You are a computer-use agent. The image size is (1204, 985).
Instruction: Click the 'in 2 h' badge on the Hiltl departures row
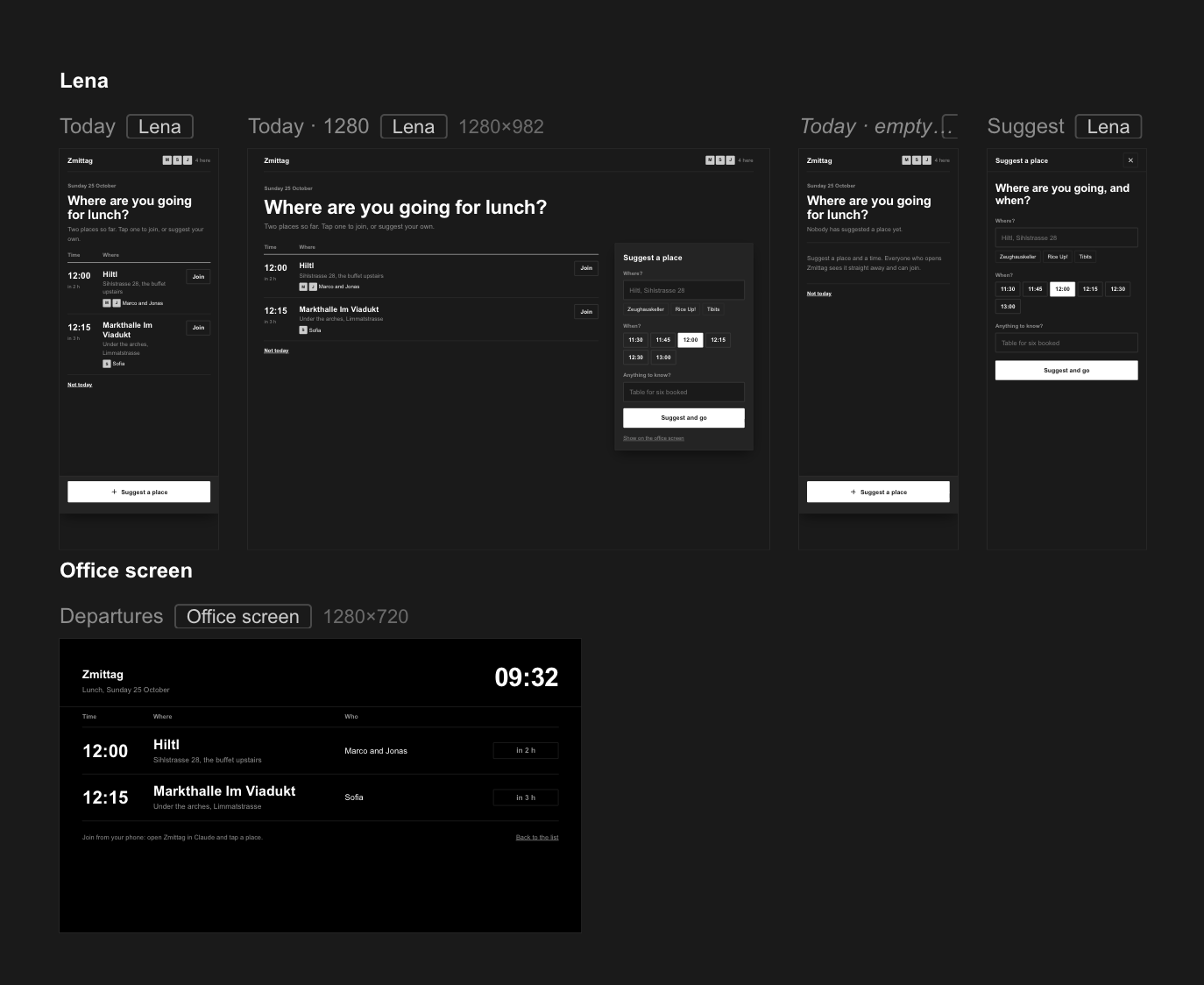pyautogui.click(x=526, y=750)
